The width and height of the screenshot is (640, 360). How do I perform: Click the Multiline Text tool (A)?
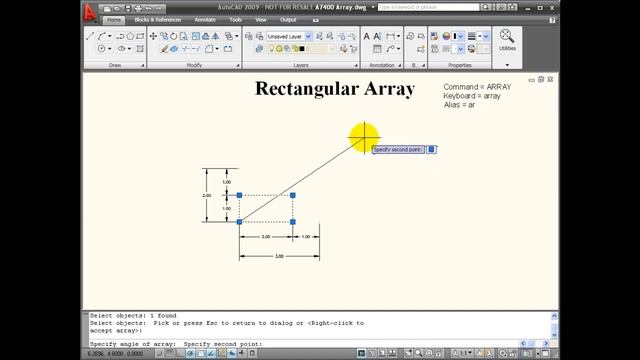click(x=367, y=36)
